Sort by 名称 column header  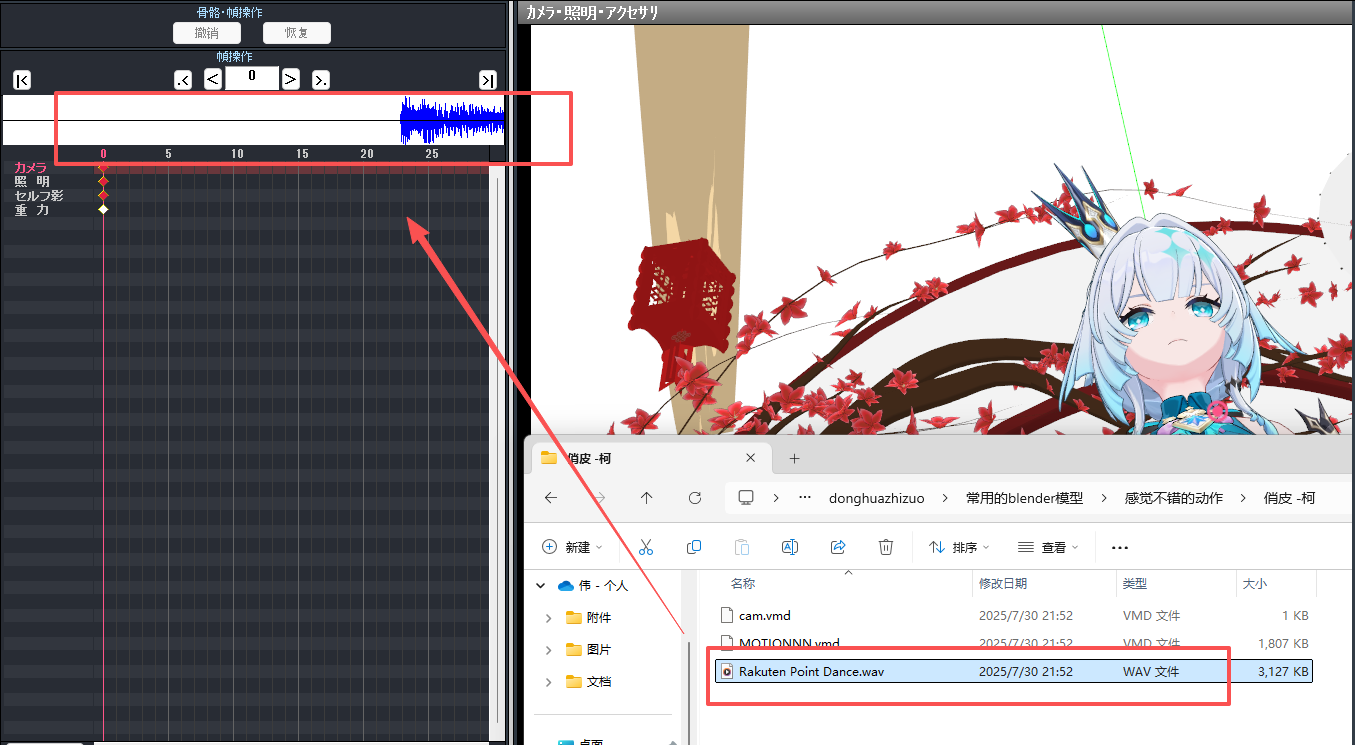point(743,583)
